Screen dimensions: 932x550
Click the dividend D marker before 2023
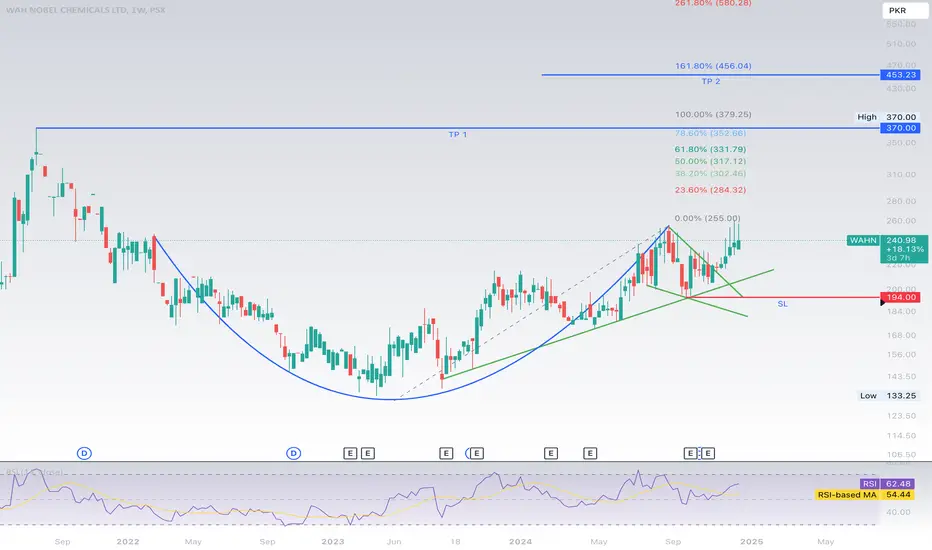point(293,454)
